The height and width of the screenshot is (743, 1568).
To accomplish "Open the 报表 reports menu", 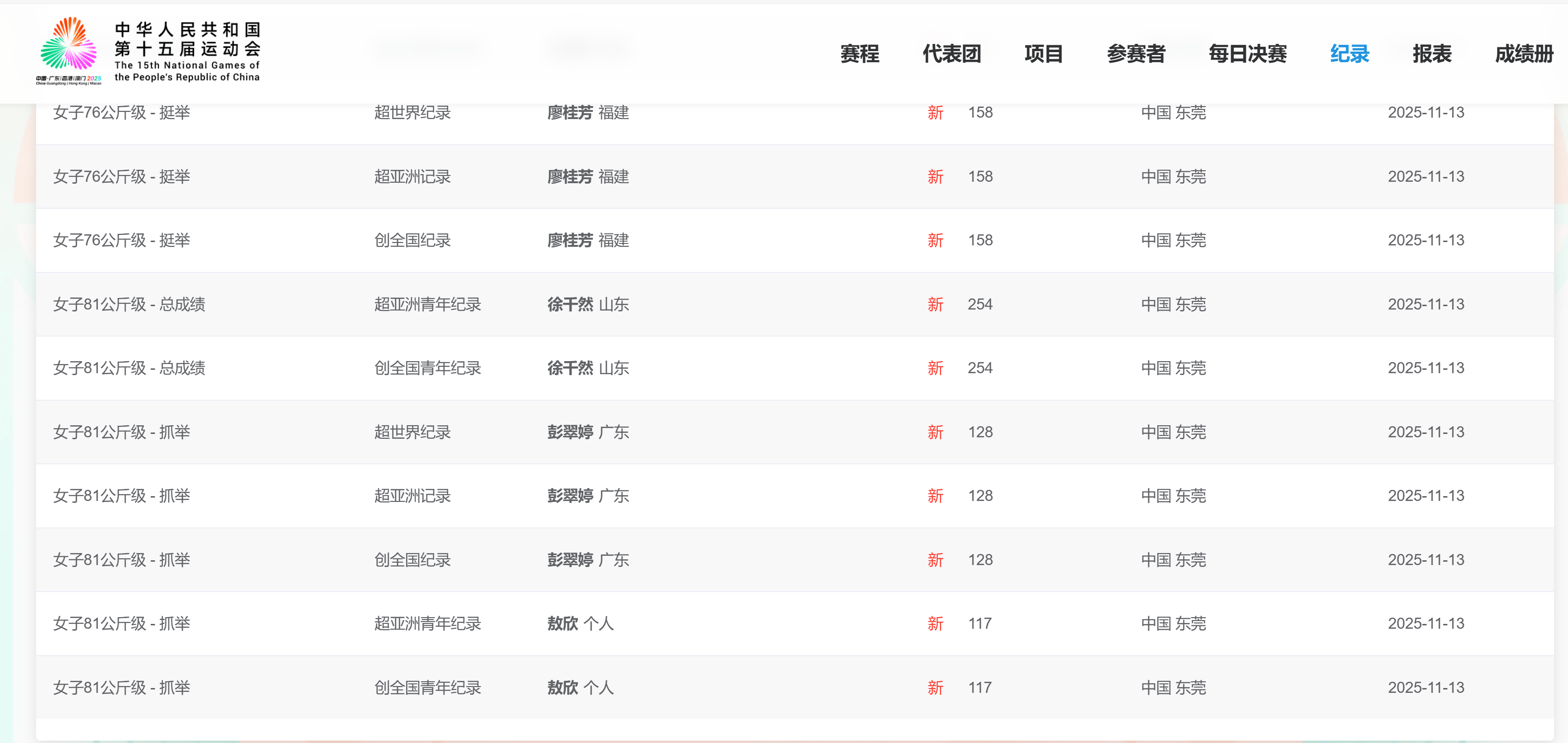I will tap(1432, 54).
